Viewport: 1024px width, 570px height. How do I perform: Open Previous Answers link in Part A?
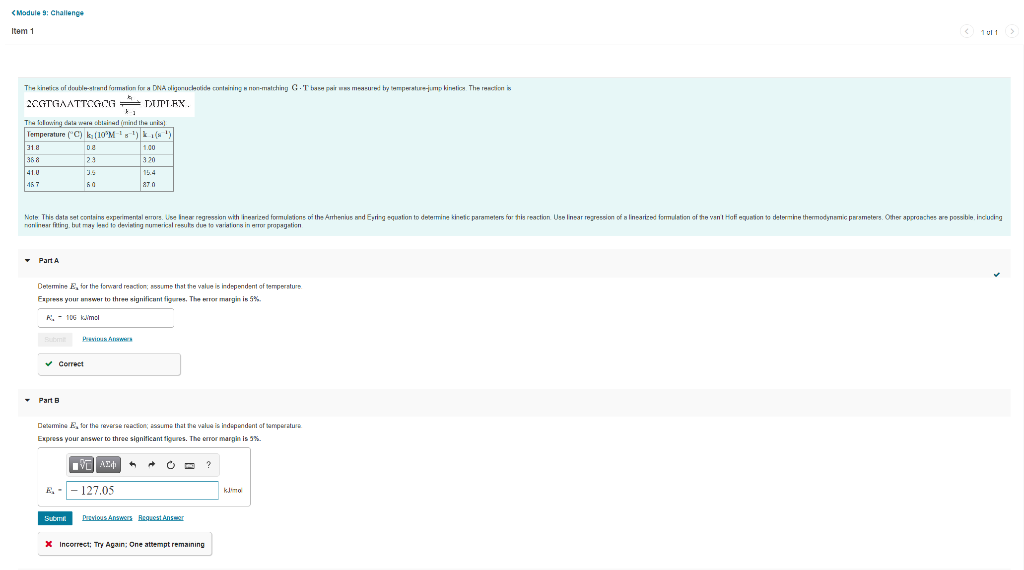coord(107,339)
